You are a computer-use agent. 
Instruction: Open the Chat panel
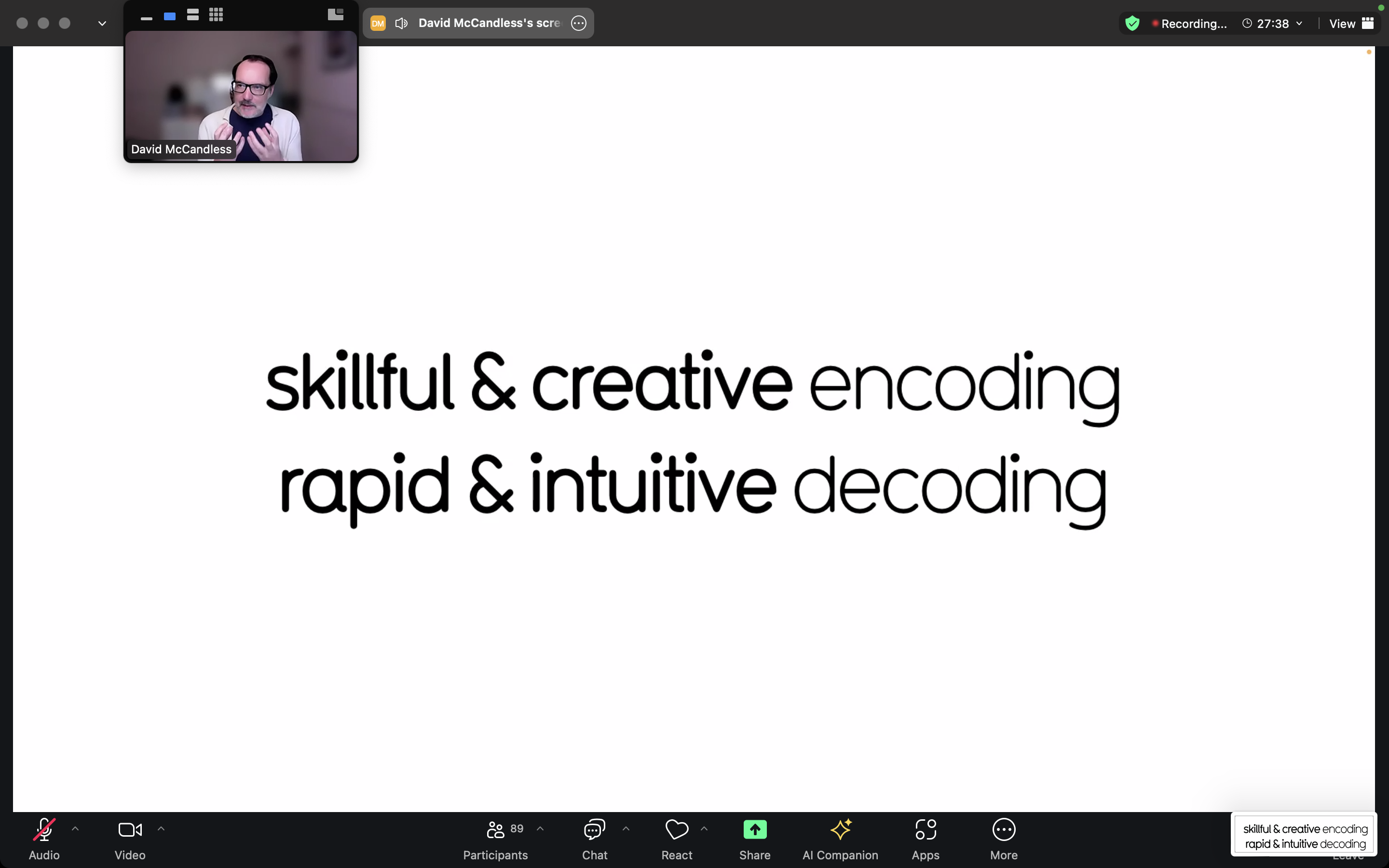coord(595,839)
